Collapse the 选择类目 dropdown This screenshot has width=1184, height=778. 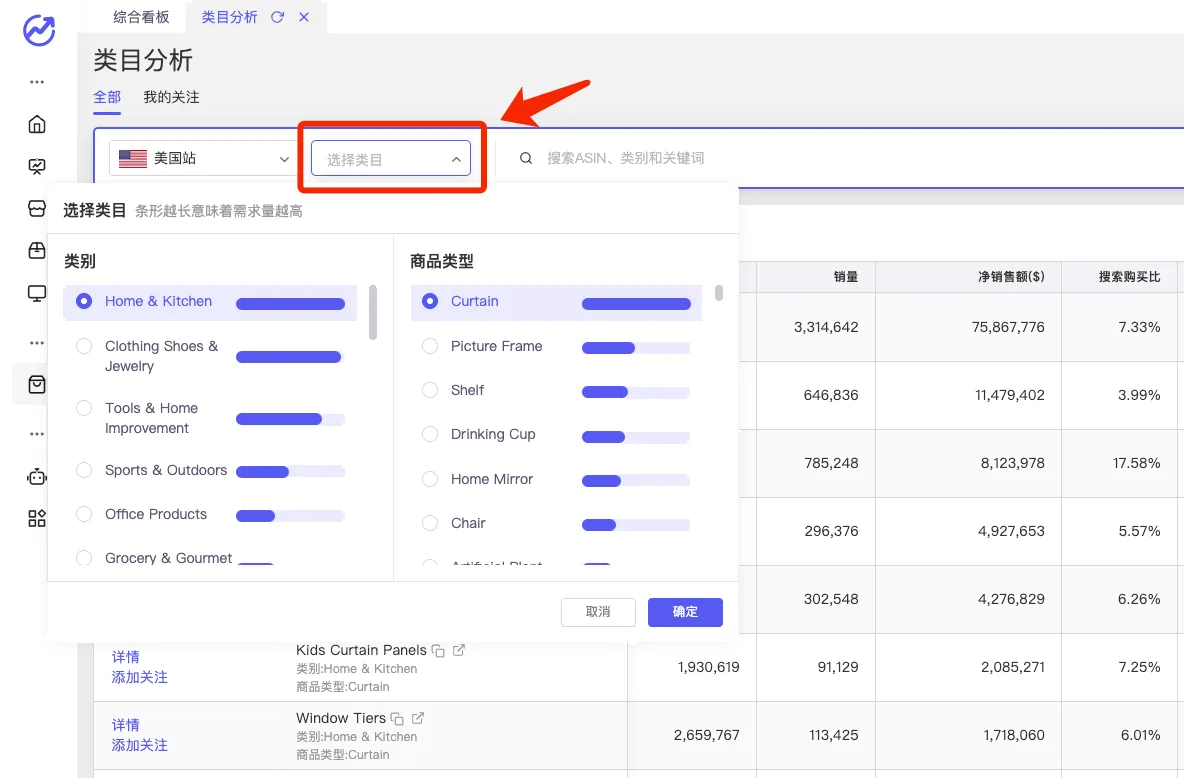[390, 159]
